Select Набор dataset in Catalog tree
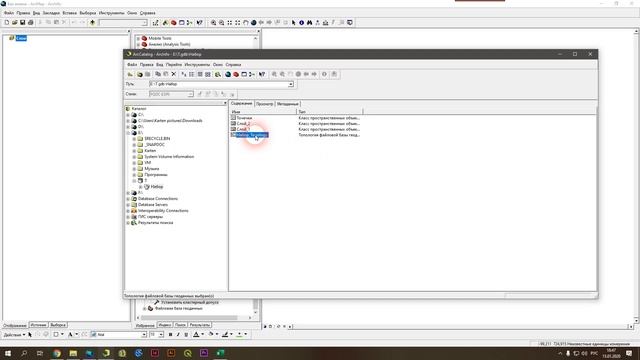Screen dimensions: 640x360 click(x=157, y=187)
